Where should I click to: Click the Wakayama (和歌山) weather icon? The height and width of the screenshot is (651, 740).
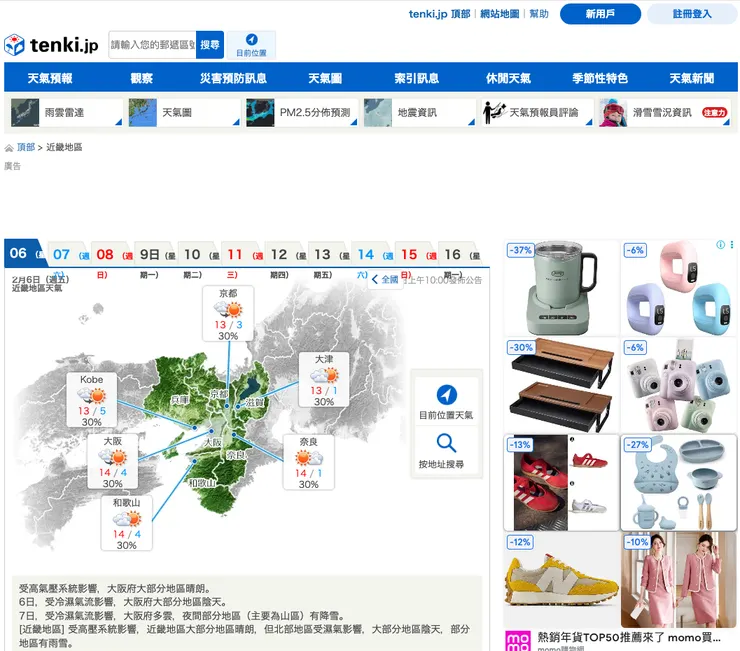point(126,519)
